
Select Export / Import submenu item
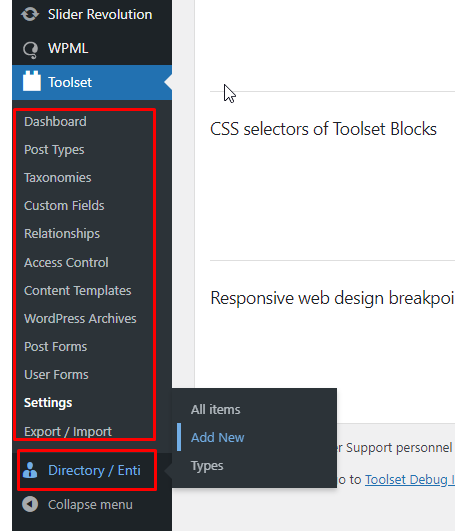coord(68,431)
